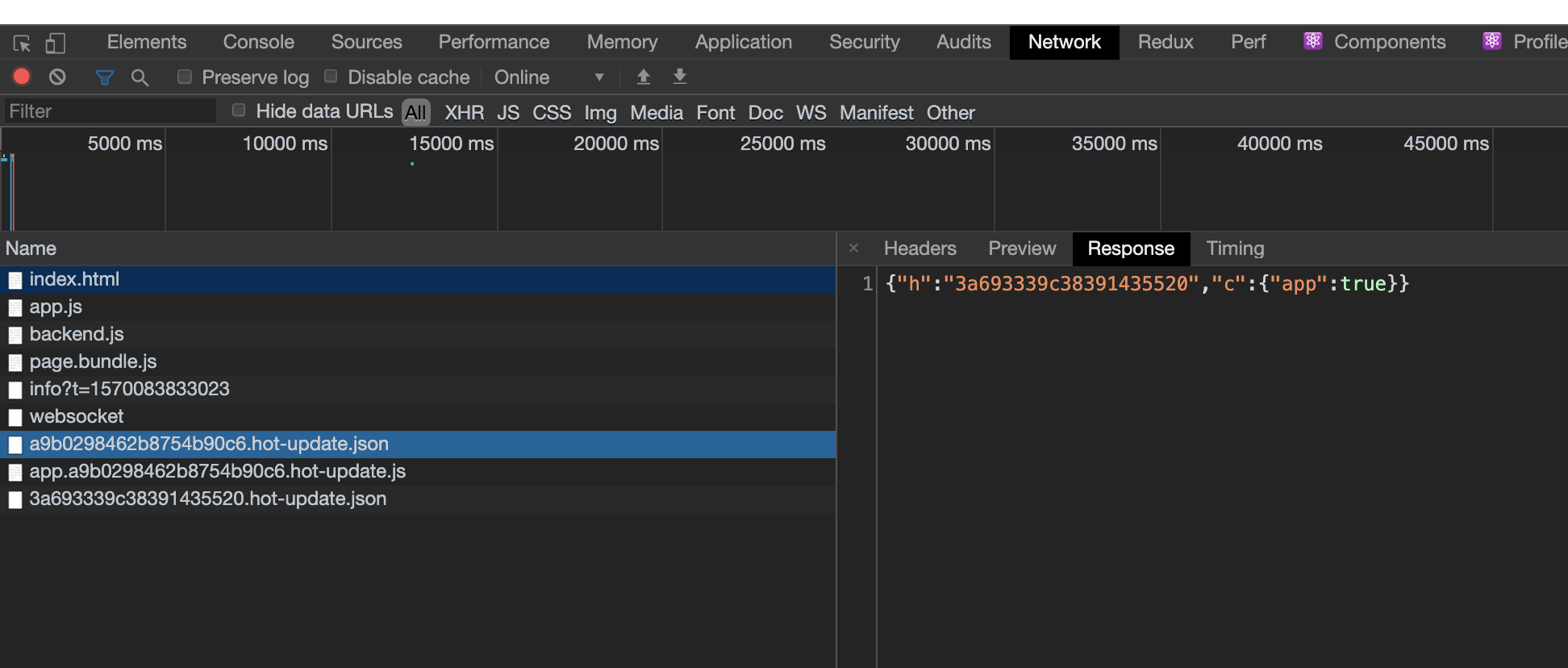Select the Network tab

coord(1065,42)
